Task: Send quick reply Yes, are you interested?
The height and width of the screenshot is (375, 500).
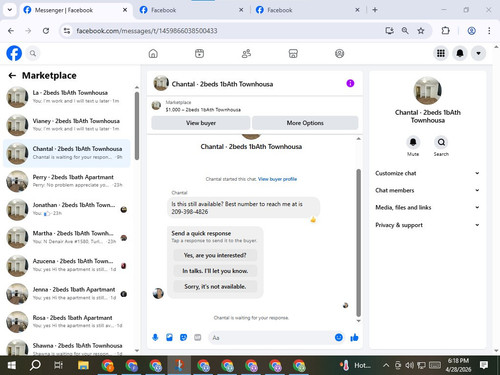Action: [215, 255]
